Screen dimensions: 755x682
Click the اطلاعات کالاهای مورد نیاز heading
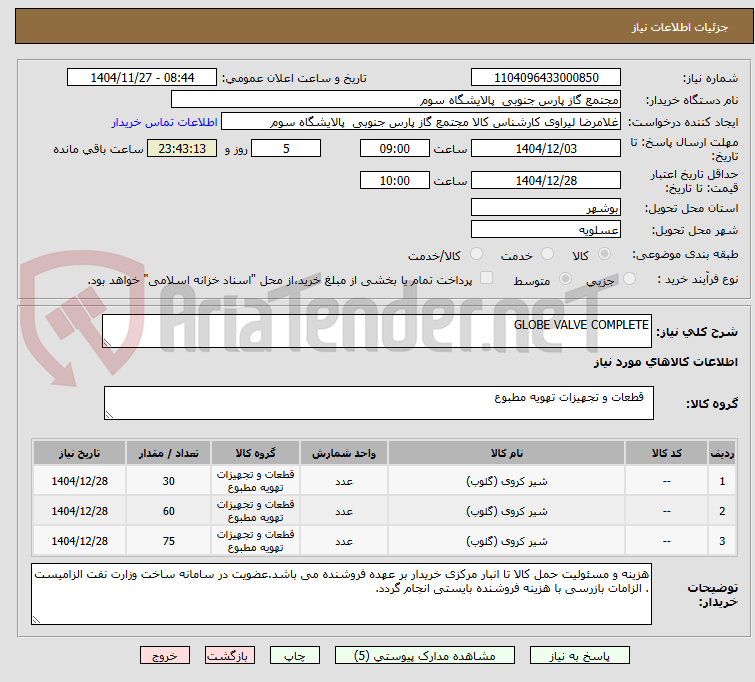pos(665,362)
